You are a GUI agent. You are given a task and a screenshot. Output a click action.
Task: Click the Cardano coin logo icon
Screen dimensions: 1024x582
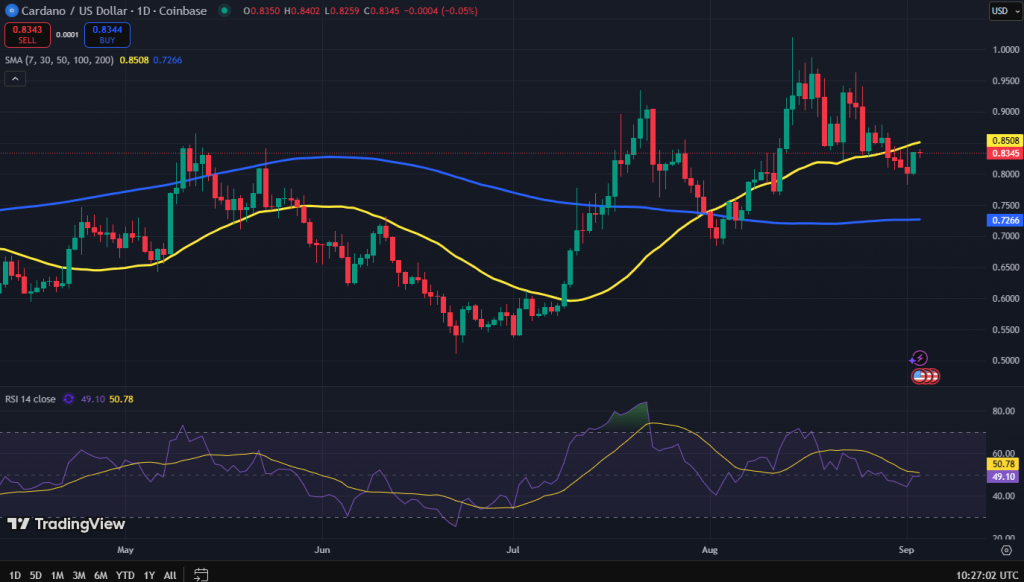(x=12, y=11)
